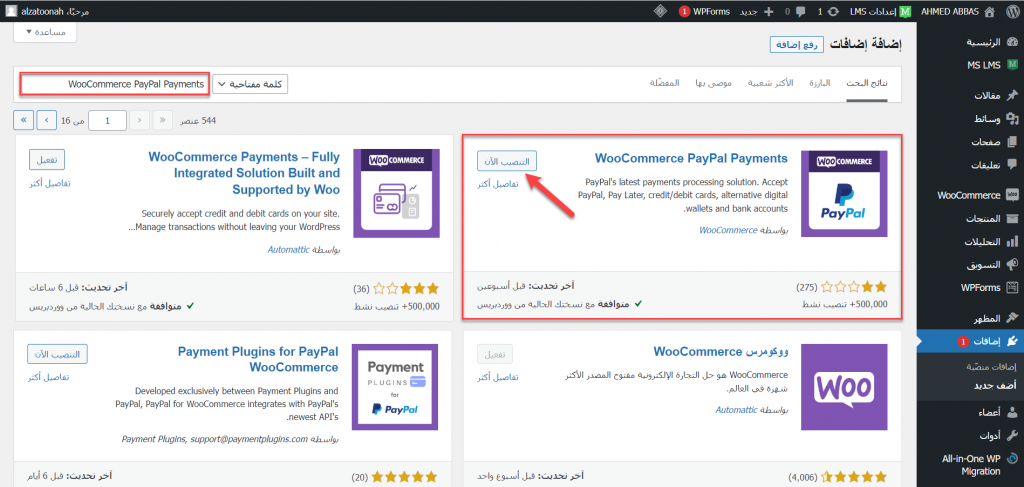Viewport: 1024px width, 487px height.
Task: Go to next page with › button
Action: click(x=47, y=121)
